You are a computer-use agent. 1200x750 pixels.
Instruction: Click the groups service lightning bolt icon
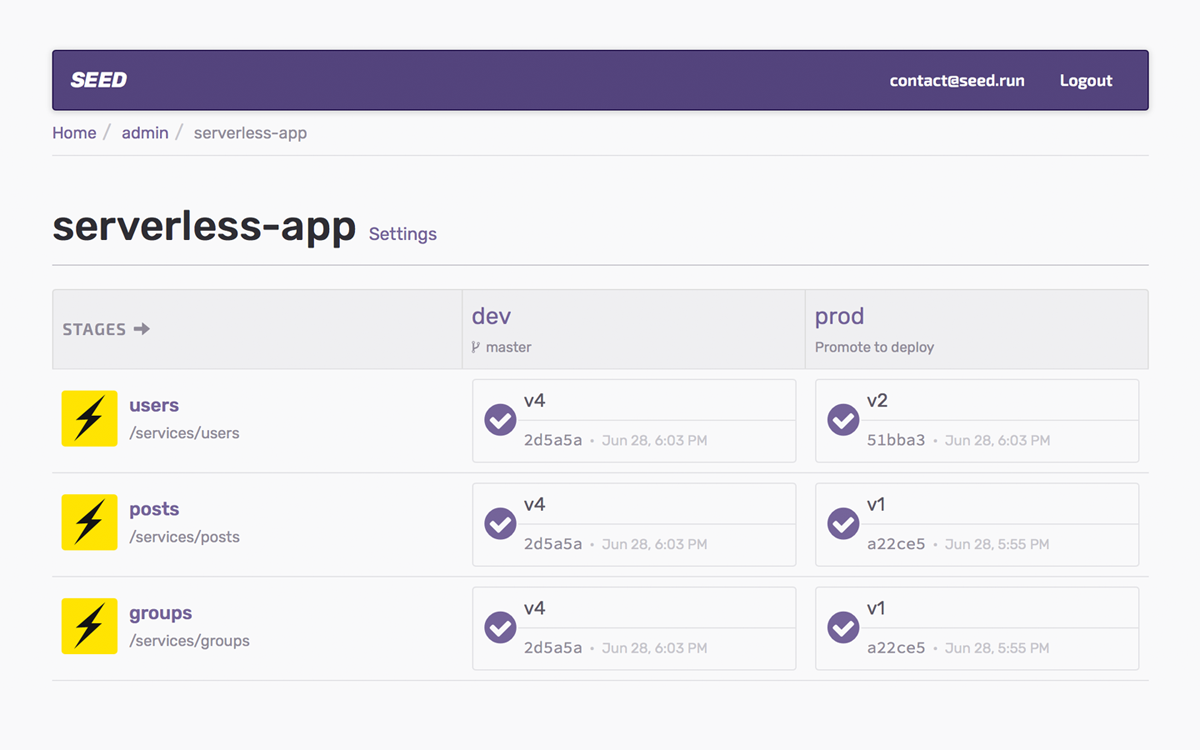tap(89, 626)
